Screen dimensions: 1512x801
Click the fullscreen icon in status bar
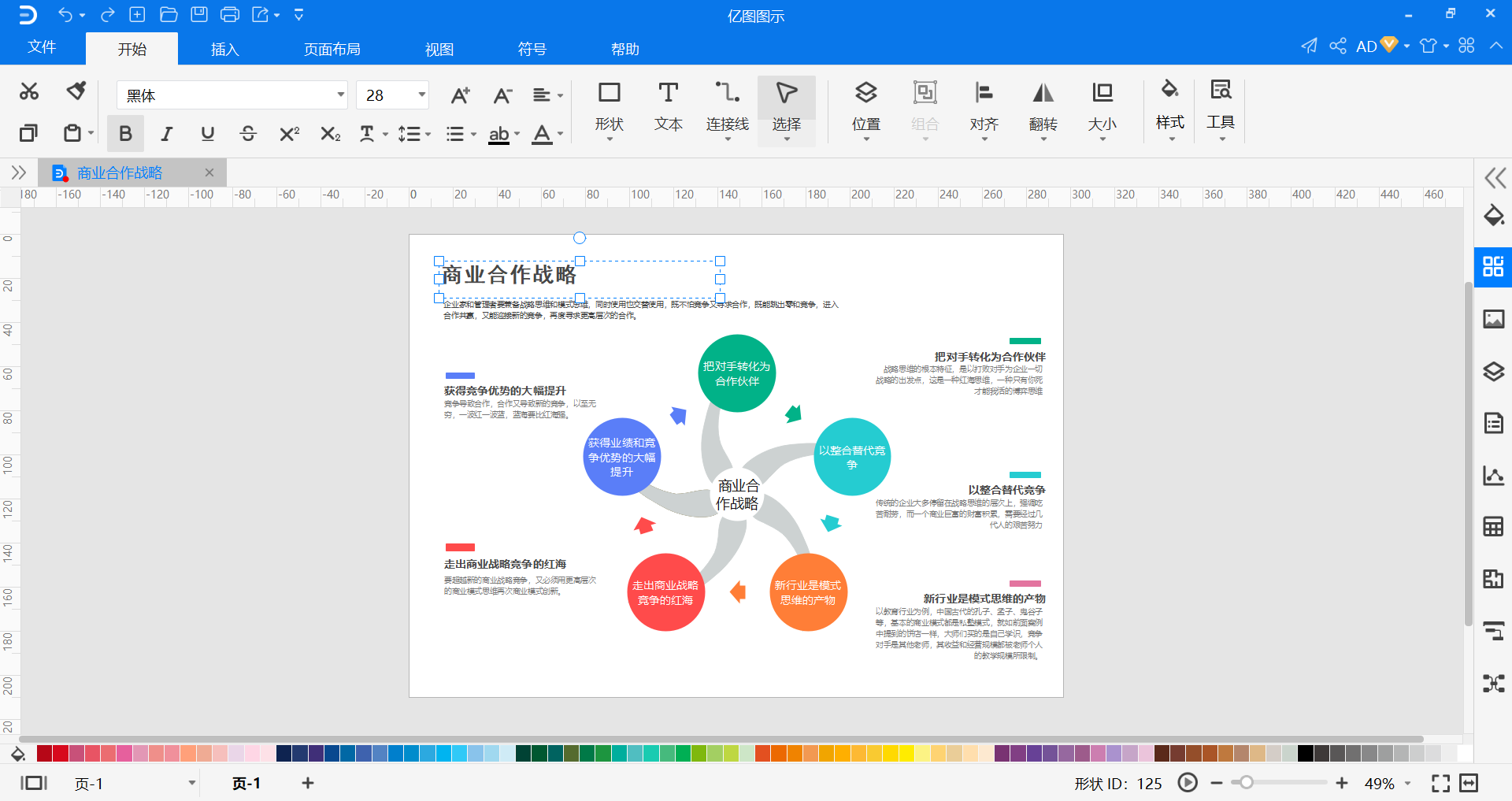[1440, 783]
